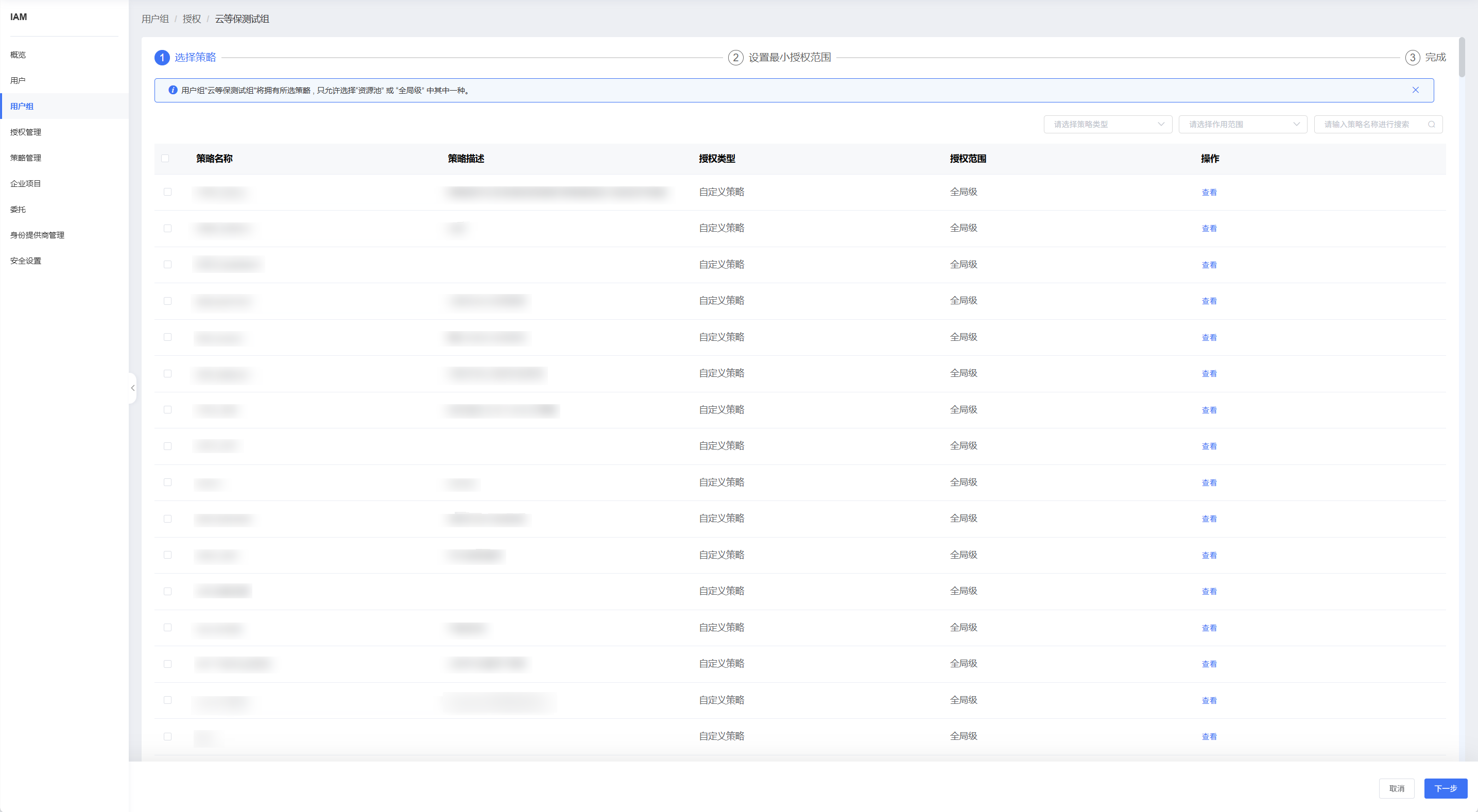Click step 1 circle 选择策略
1478x812 pixels.
coord(162,57)
